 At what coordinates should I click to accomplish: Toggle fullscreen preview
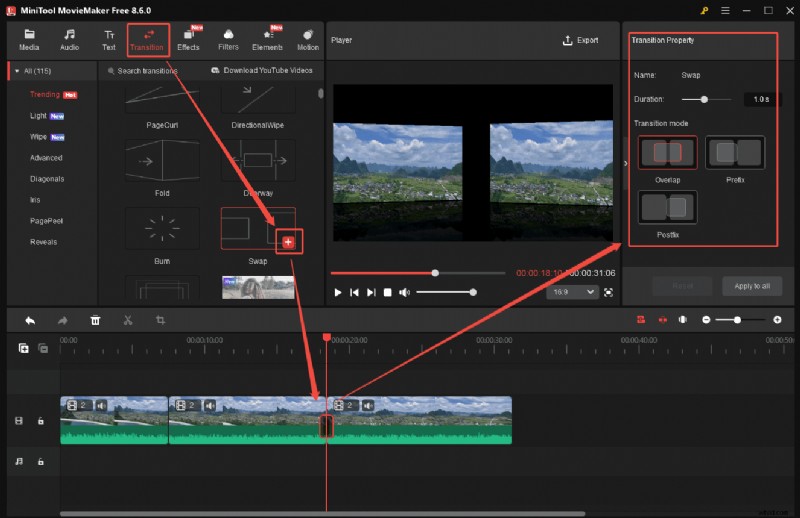coord(608,292)
